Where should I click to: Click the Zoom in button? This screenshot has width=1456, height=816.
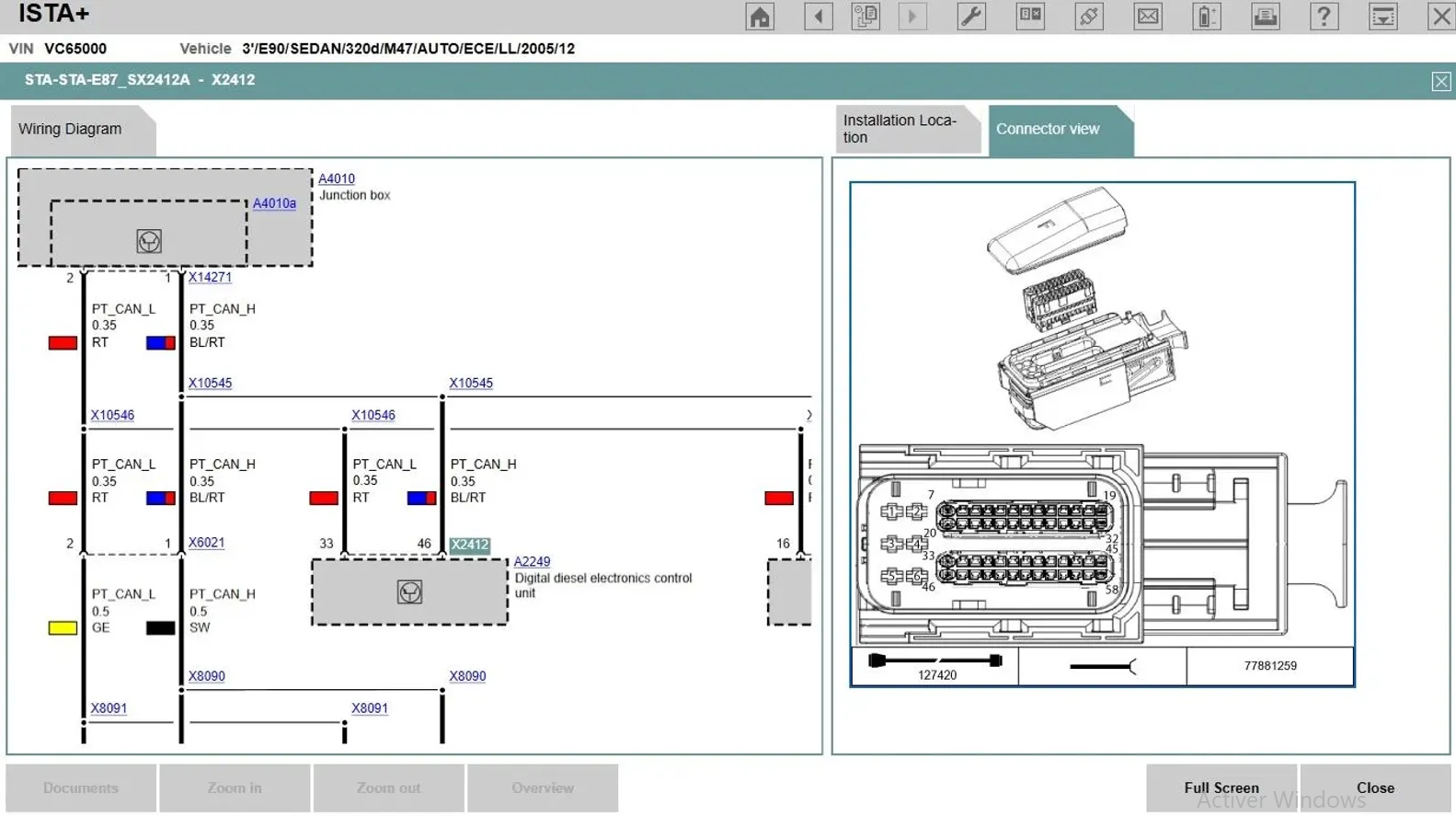click(235, 788)
